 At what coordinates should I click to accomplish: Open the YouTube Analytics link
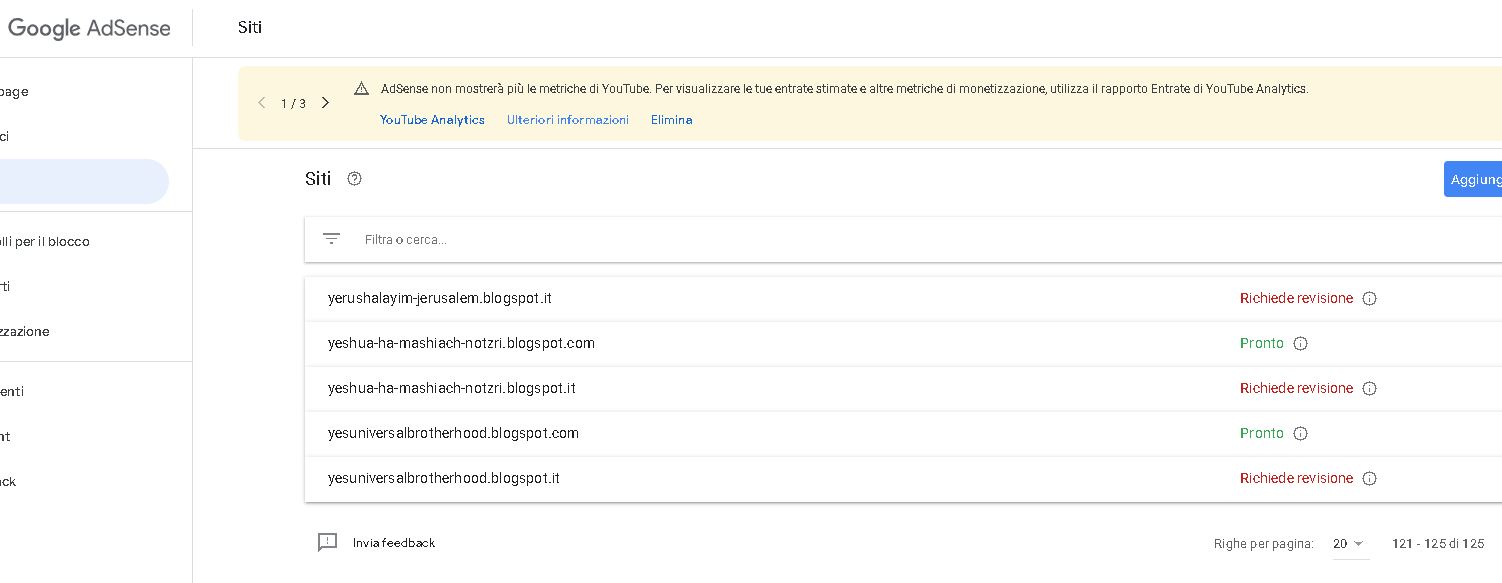432,120
